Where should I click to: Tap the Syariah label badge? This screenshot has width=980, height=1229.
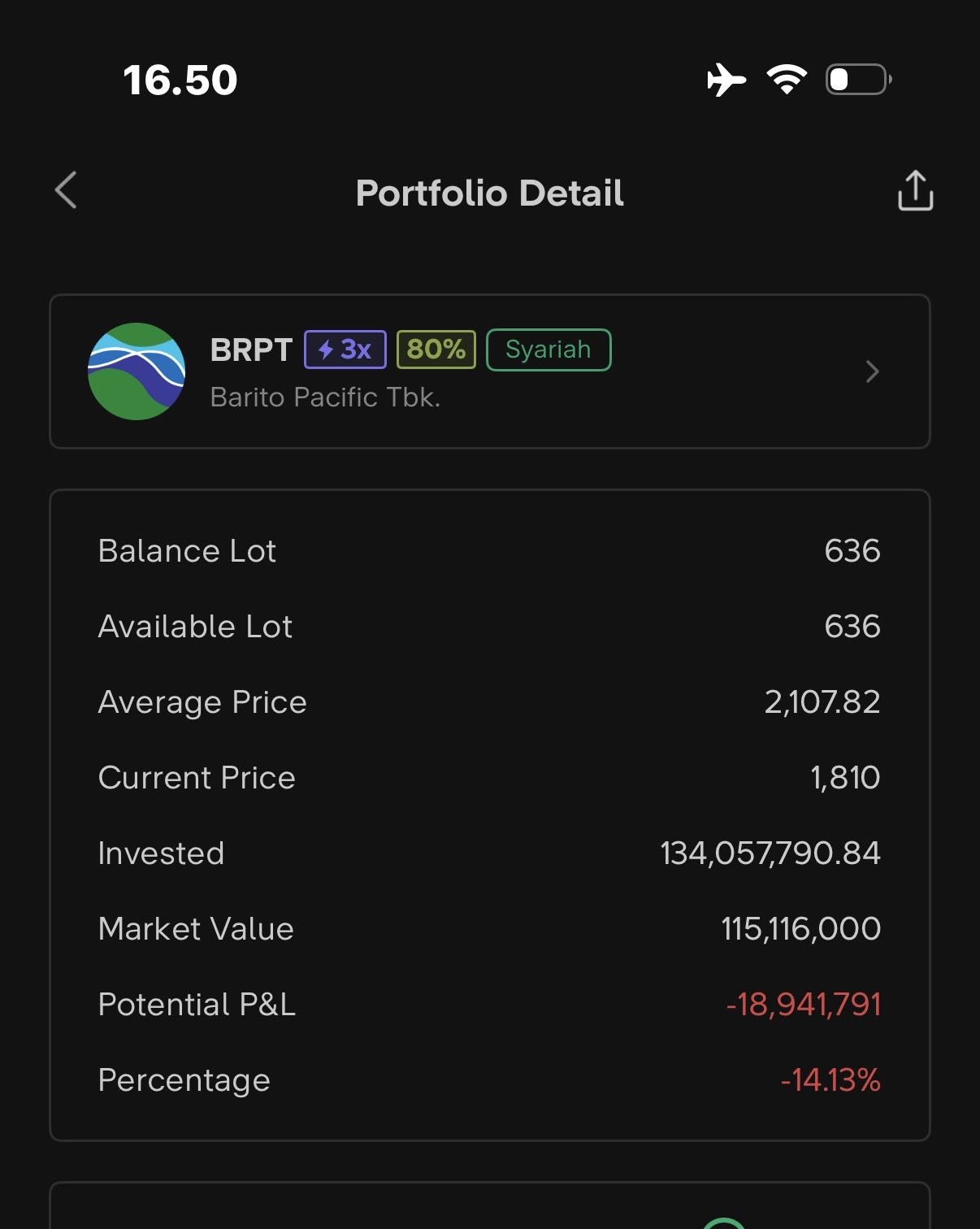549,350
